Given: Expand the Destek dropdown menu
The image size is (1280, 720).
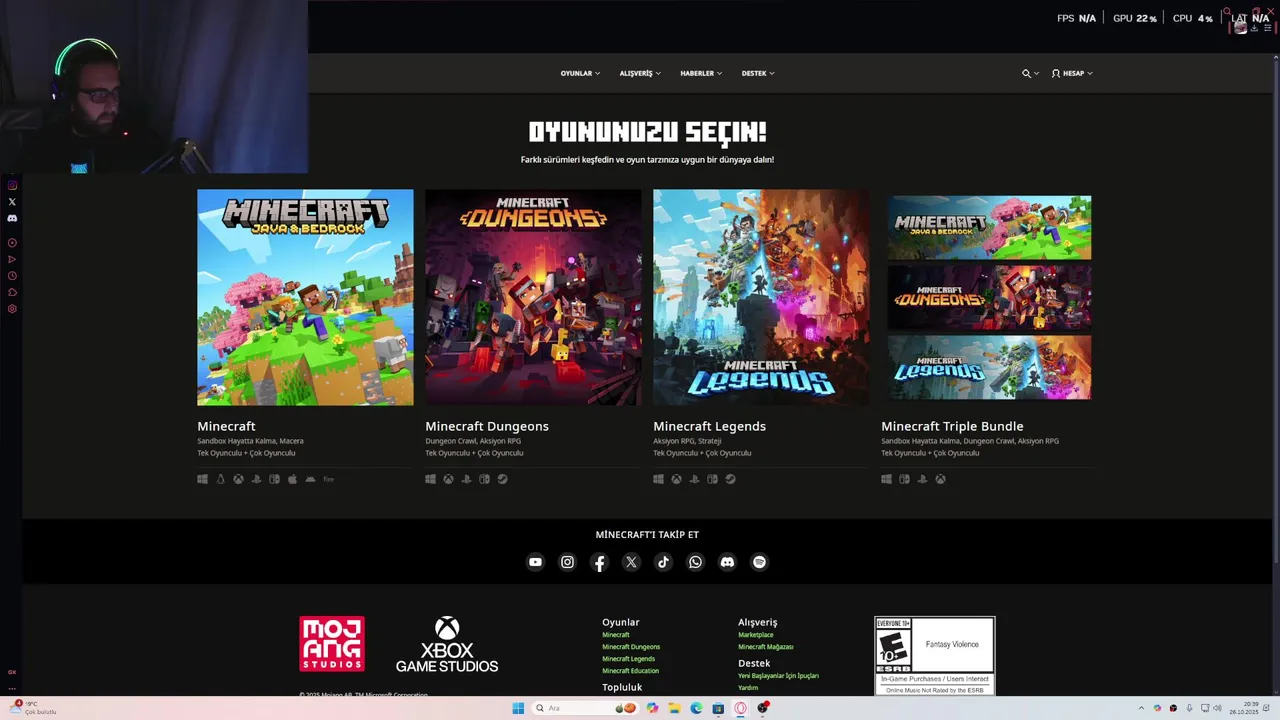Looking at the screenshot, I should 758,73.
